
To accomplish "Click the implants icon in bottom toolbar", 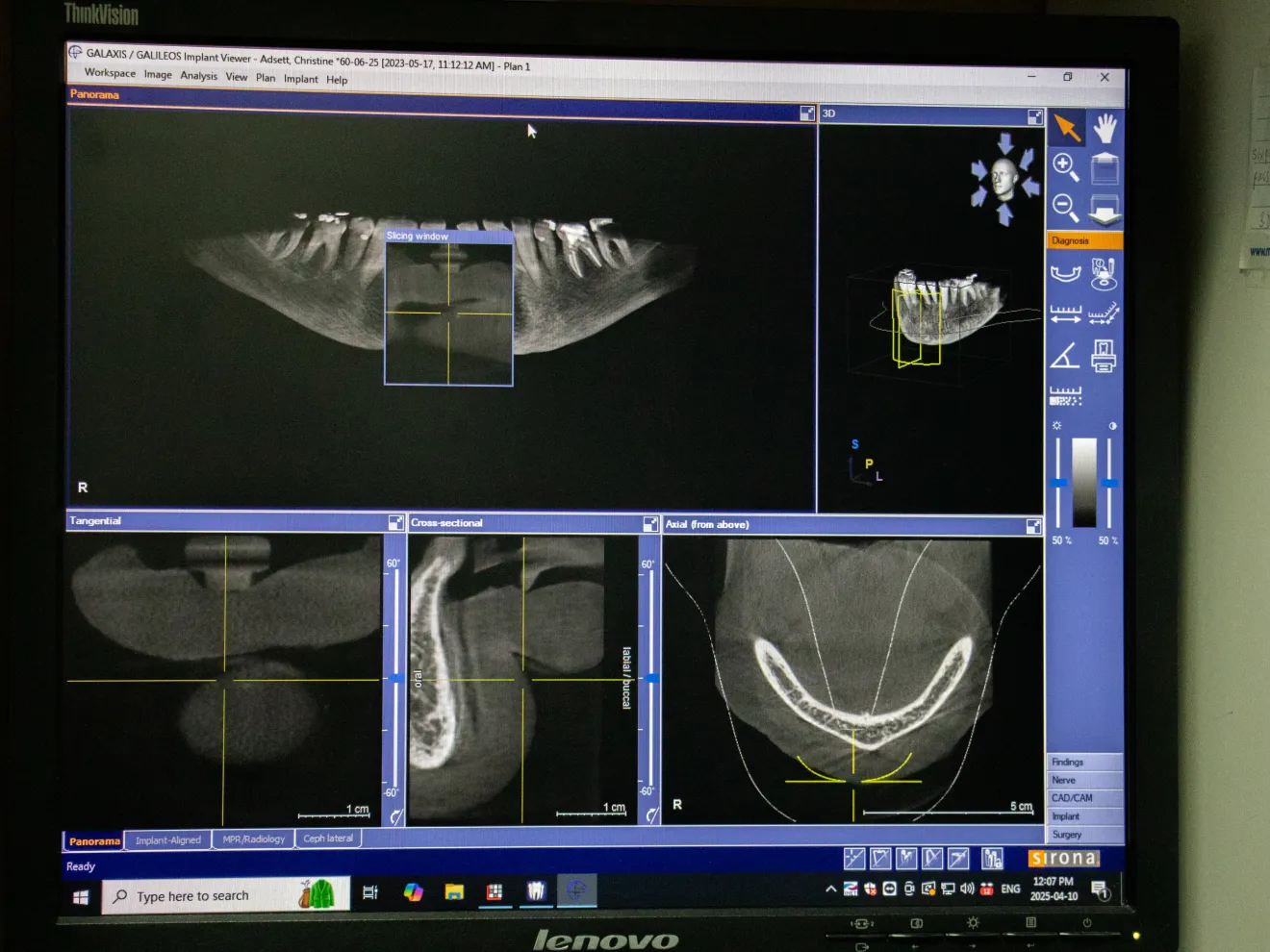I will 992,858.
